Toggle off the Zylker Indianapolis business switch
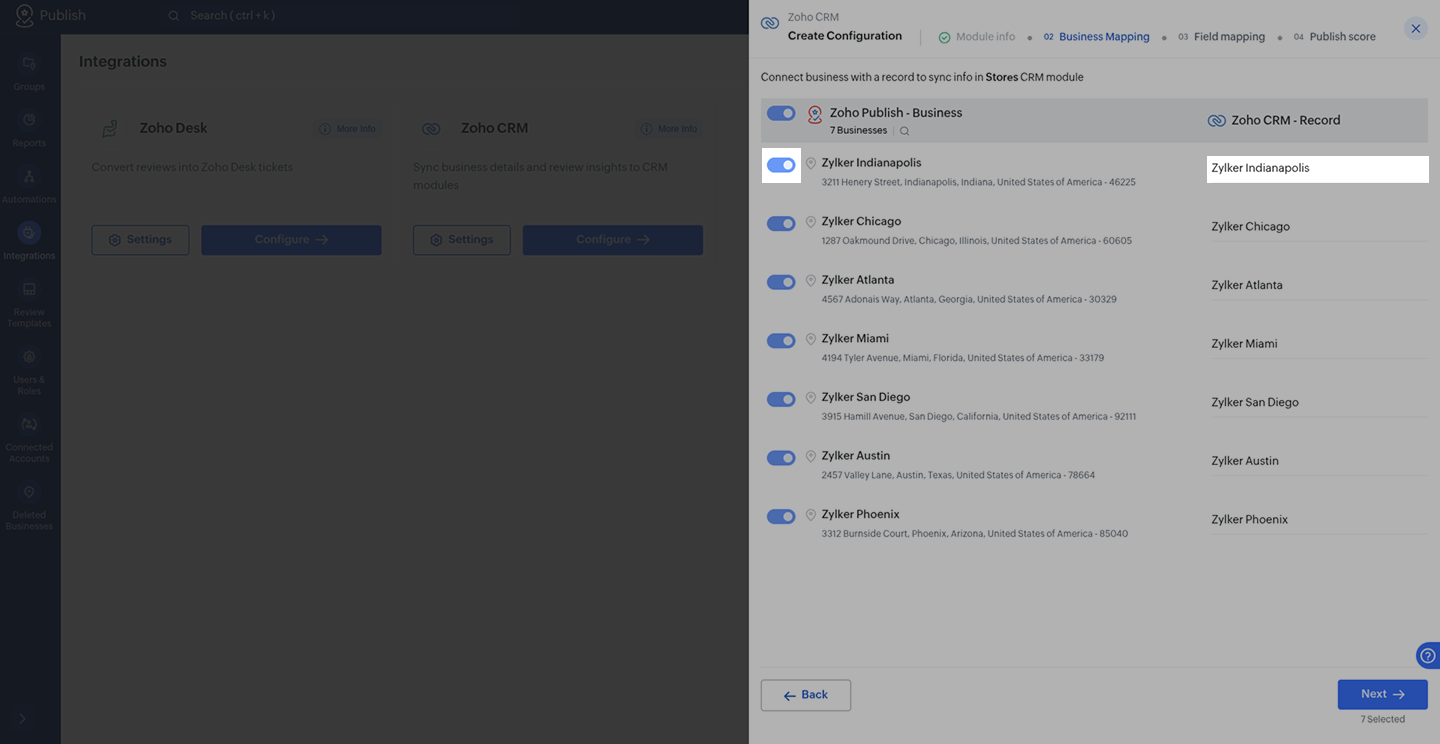The width and height of the screenshot is (1440, 744). click(781, 165)
